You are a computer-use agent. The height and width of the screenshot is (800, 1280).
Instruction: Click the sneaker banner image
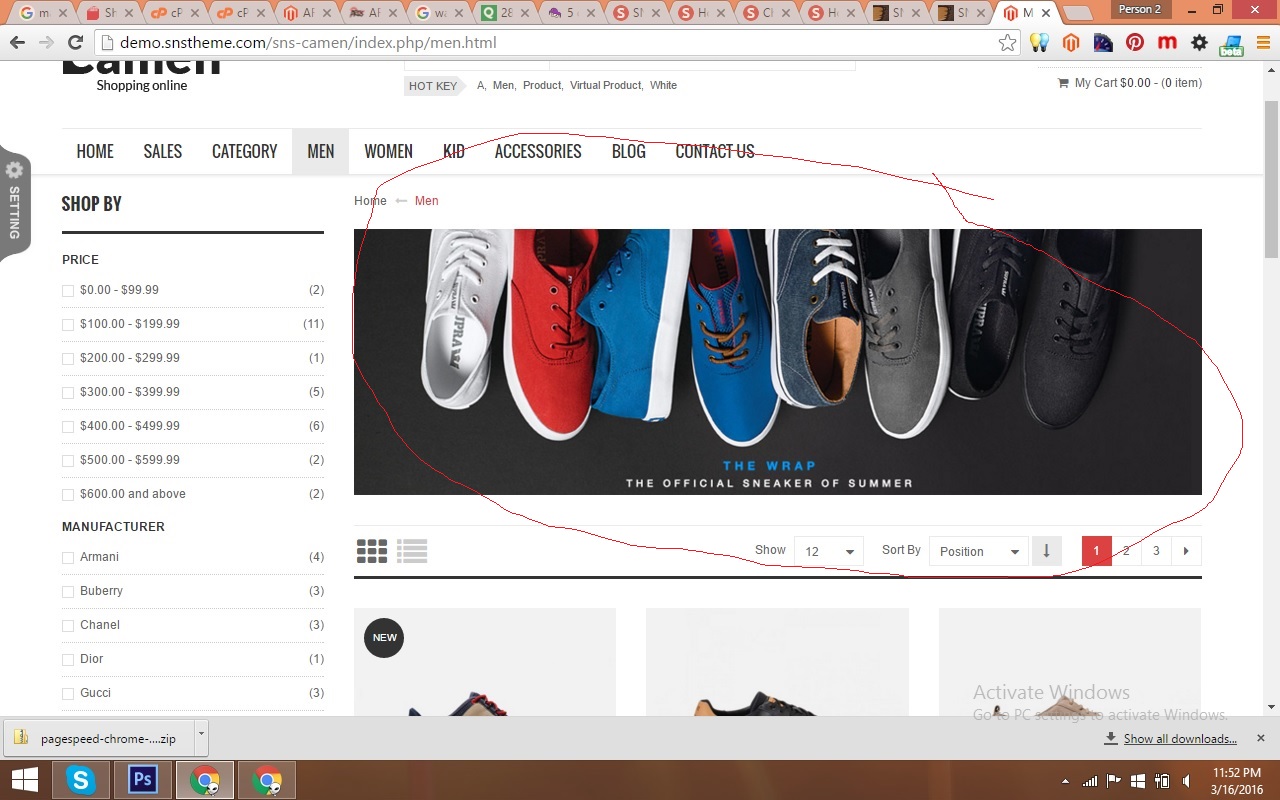tap(777, 361)
